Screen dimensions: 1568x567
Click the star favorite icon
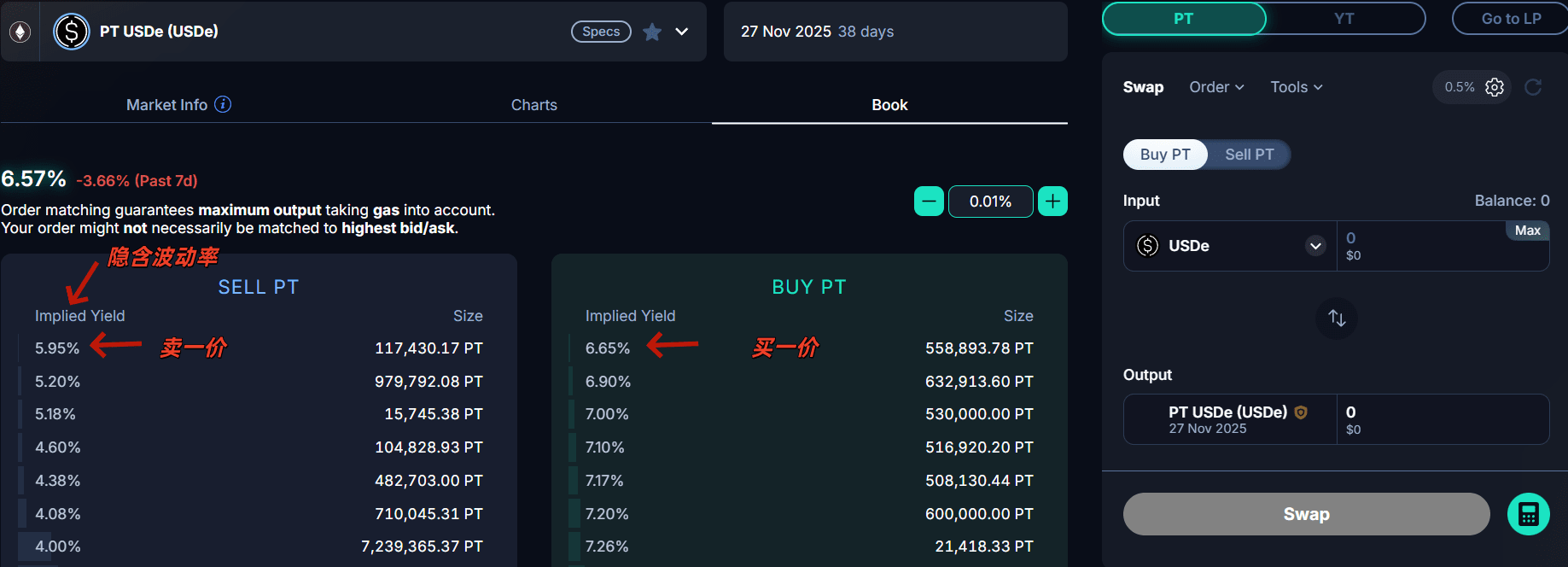(652, 32)
